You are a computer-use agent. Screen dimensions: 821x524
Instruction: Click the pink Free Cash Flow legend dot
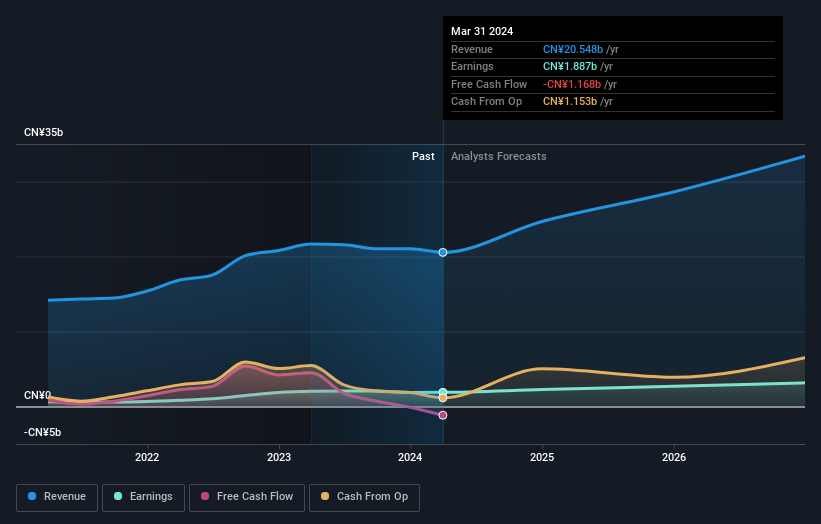click(205, 496)
